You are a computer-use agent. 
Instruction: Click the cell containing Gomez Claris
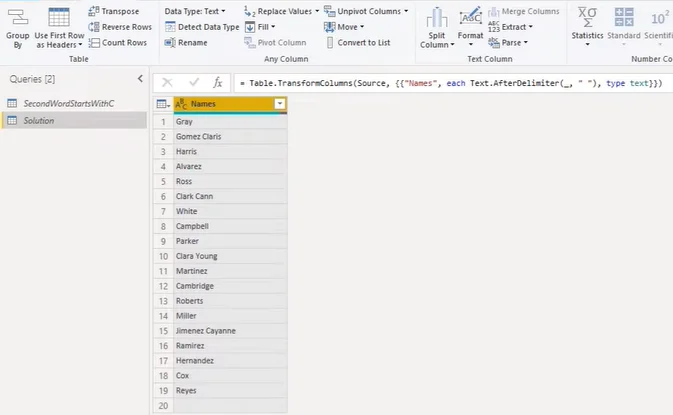coord(230,136)
